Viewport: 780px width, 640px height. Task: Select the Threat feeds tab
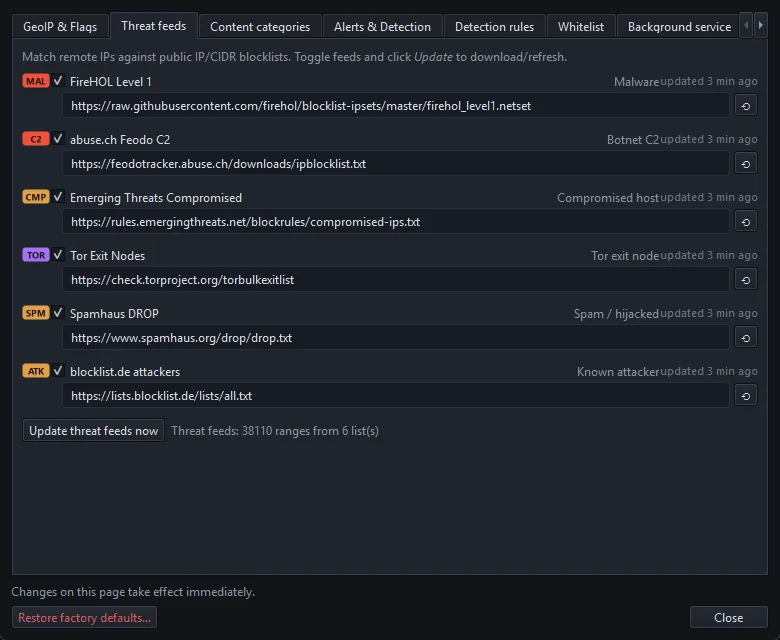(153, 26)
